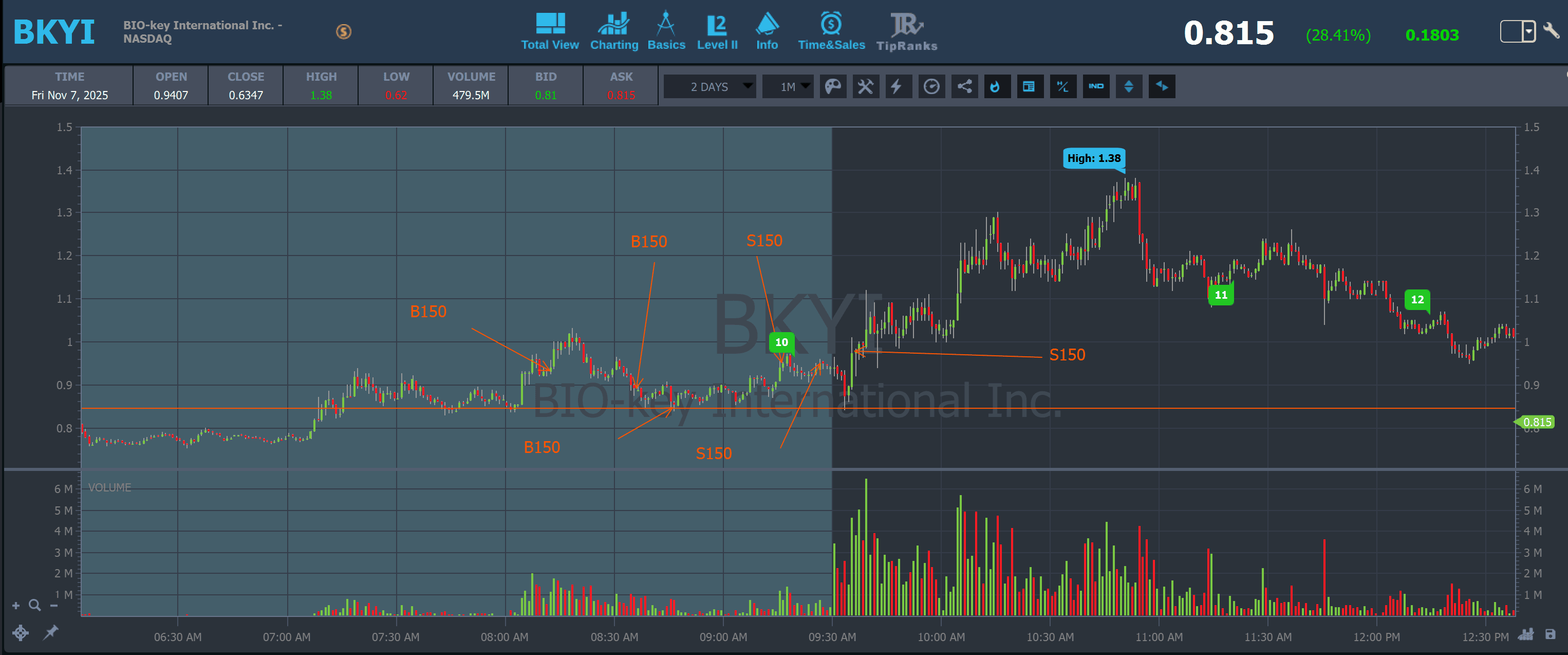The image size is (1568, 655).
Task: Click the zoom-in plus control
Action: click(x=16, y=605)
